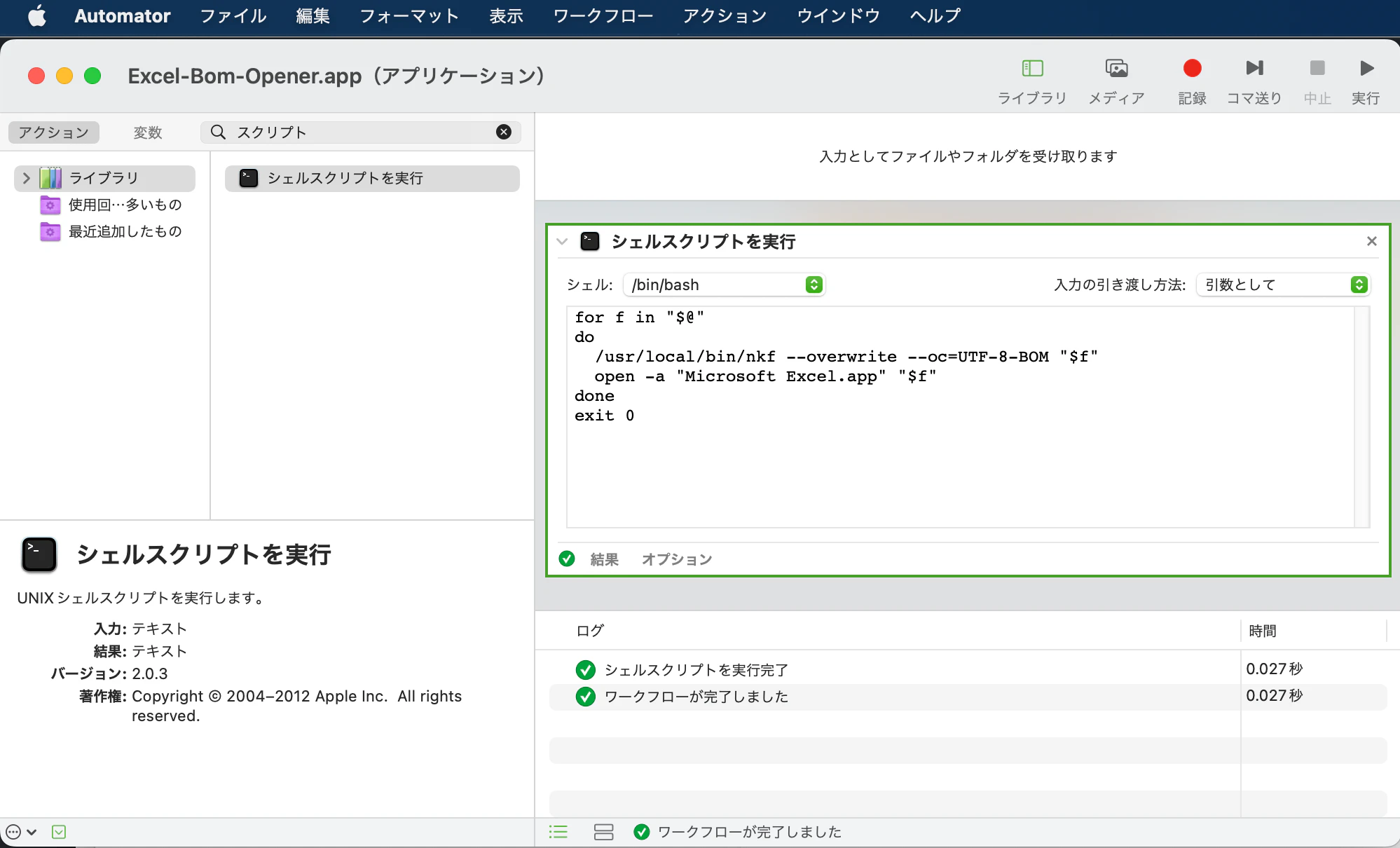Click 結果 button in action footer
This screenshot has width=1400, height=848.
point(604,559)
